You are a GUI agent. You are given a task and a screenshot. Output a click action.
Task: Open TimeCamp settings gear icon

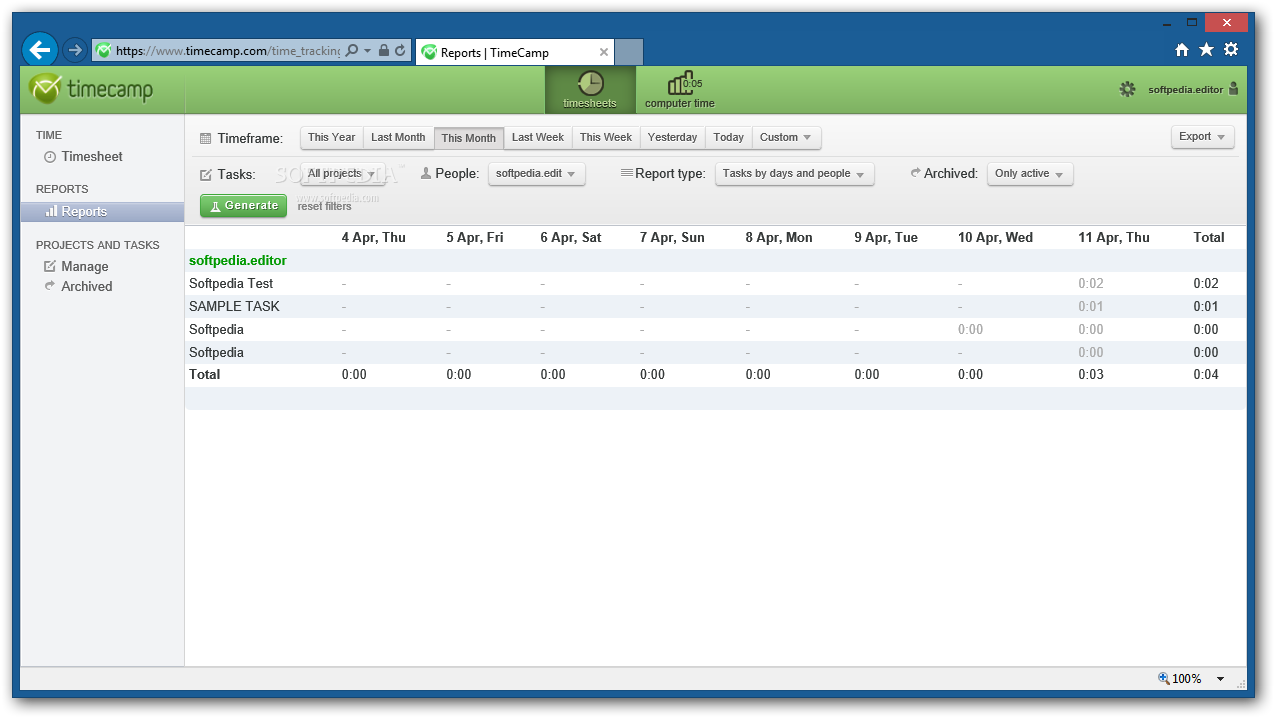(x=1128, y=89)
